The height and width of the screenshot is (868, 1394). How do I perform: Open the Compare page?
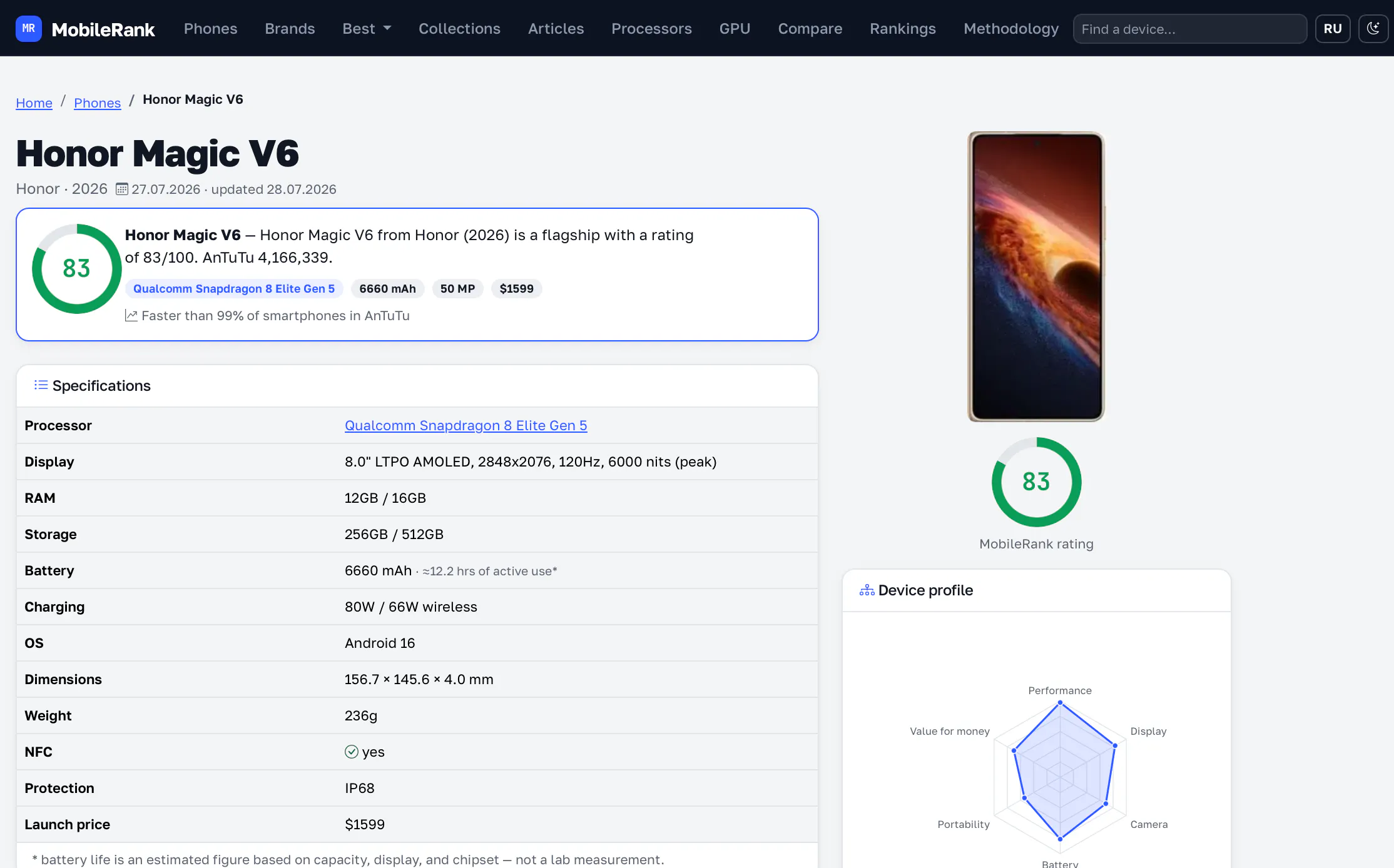pyautogui.click(x=810, y=29)
